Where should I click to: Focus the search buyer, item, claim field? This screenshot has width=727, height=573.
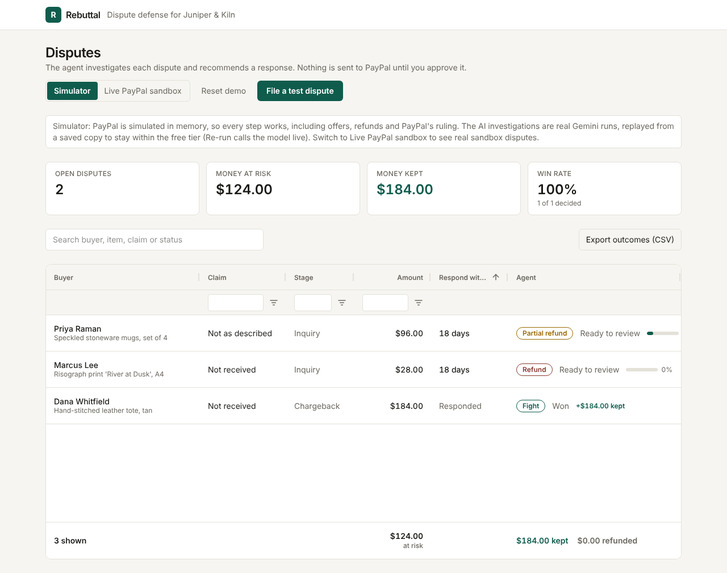coord(154,240)
